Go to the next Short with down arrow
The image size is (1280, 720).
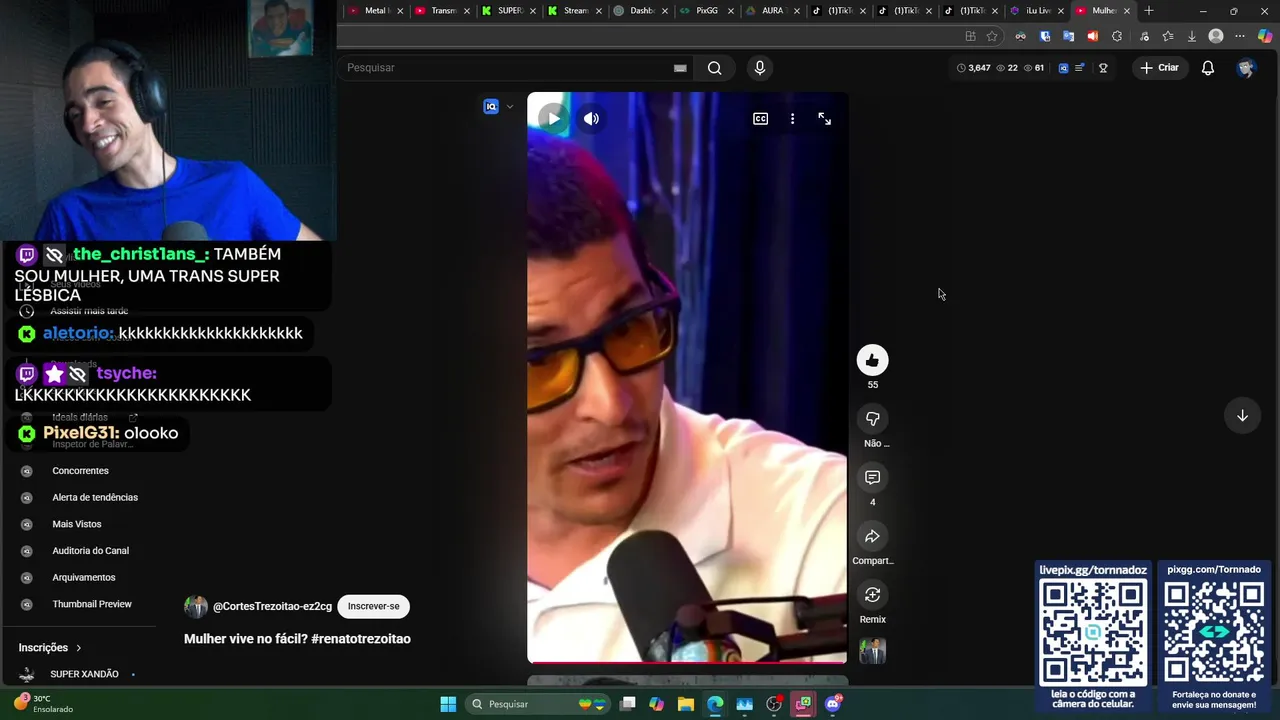1242,416
